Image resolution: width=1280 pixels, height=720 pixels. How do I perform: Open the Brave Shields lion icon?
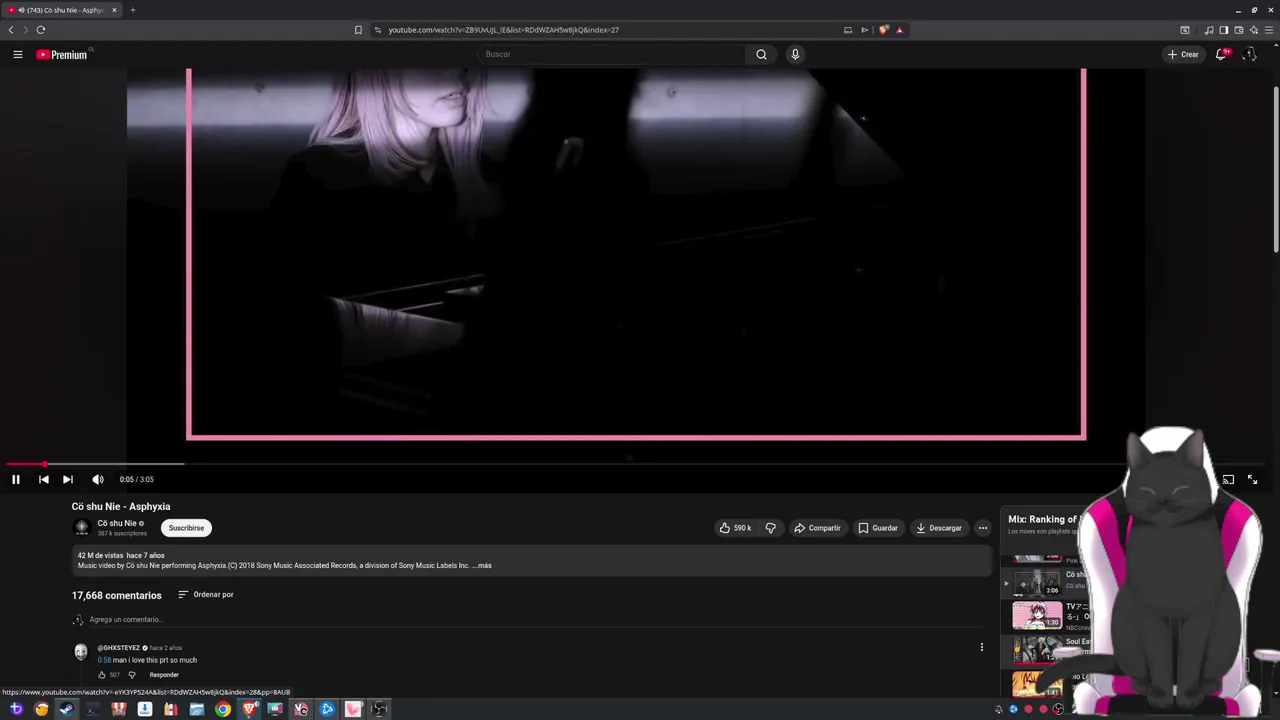[883, 30]
